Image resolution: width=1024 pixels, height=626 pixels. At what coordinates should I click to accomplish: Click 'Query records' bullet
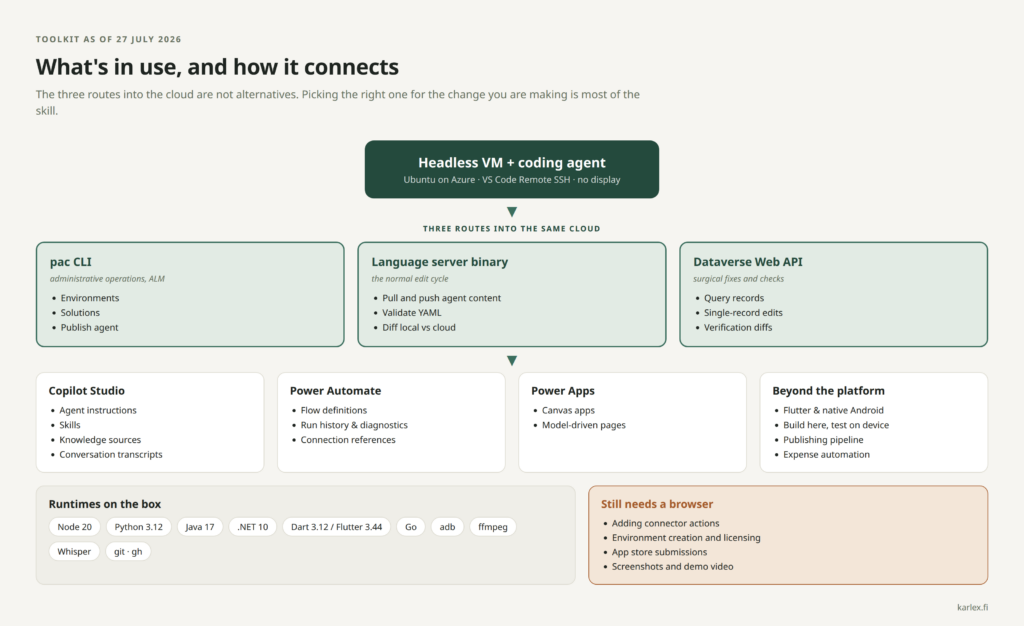point(734,298)
